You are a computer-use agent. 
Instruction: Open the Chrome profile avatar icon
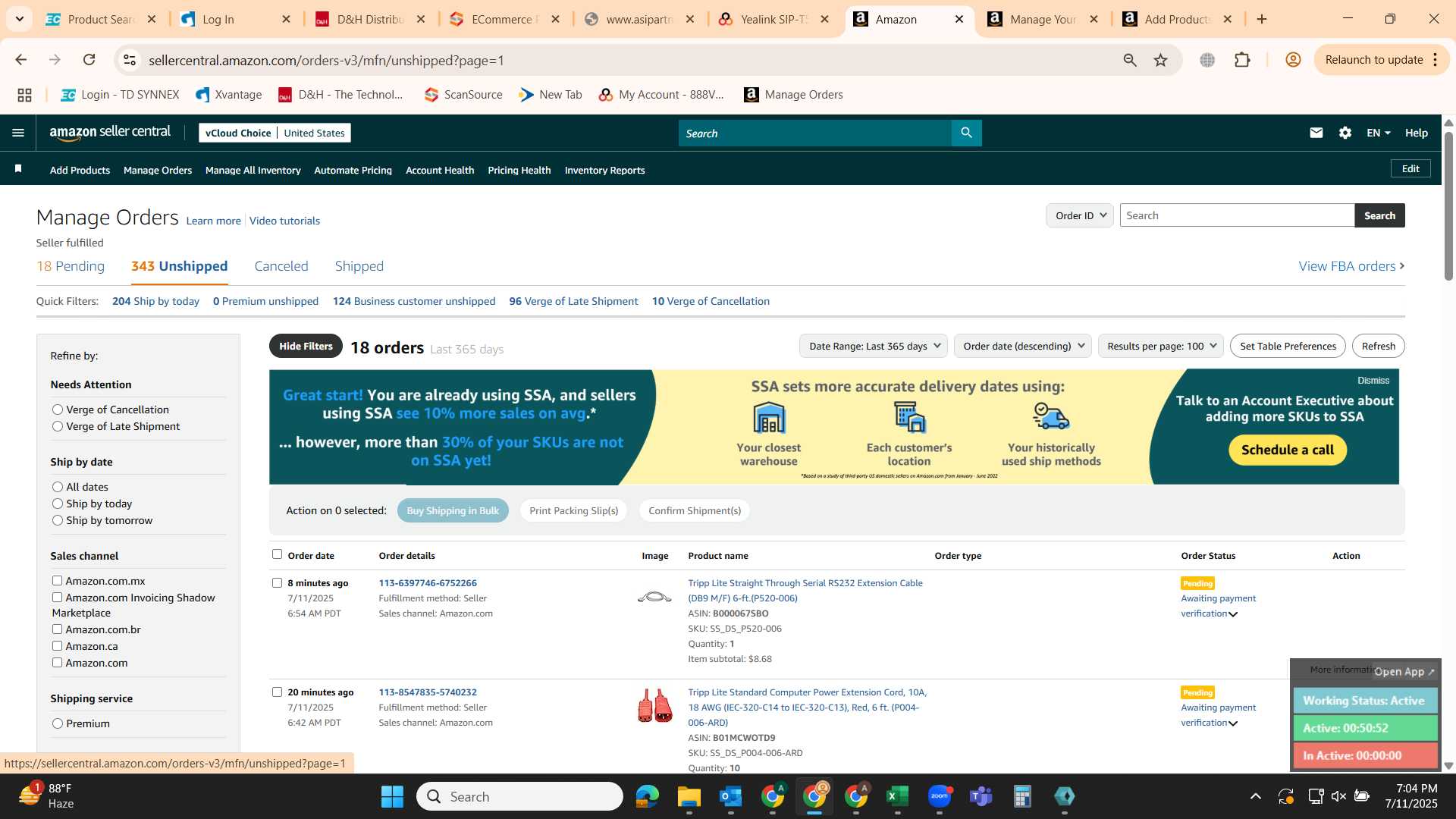pos(1293,60)
